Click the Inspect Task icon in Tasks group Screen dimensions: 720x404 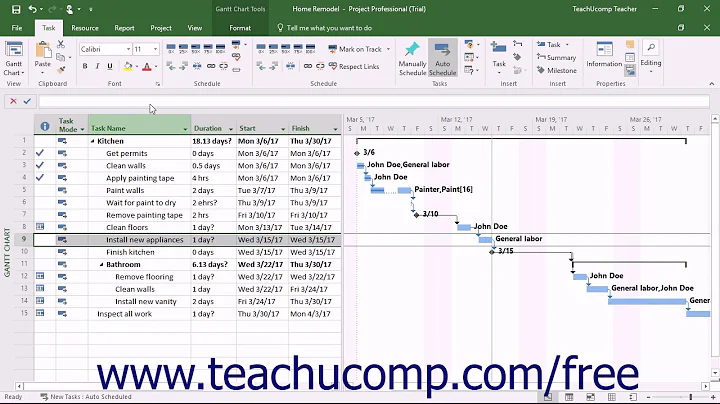click(x=469, y=45)
